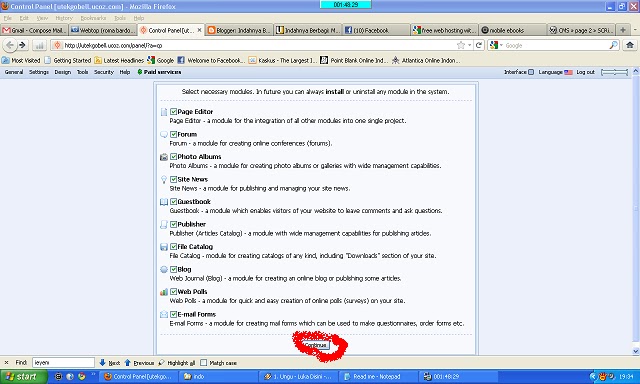Go forward with the browser Forward arrow

[x=22, y=45]
